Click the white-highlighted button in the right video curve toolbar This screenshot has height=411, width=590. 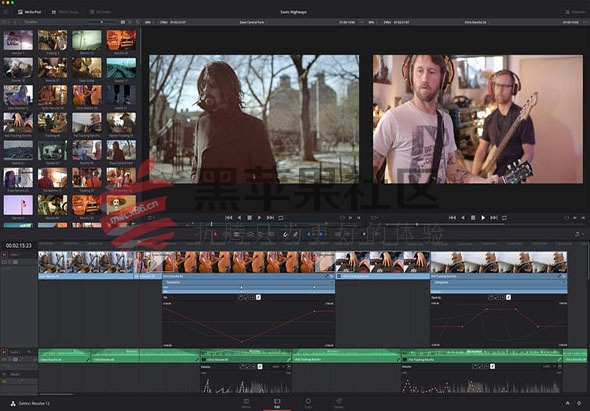[508, 297]
